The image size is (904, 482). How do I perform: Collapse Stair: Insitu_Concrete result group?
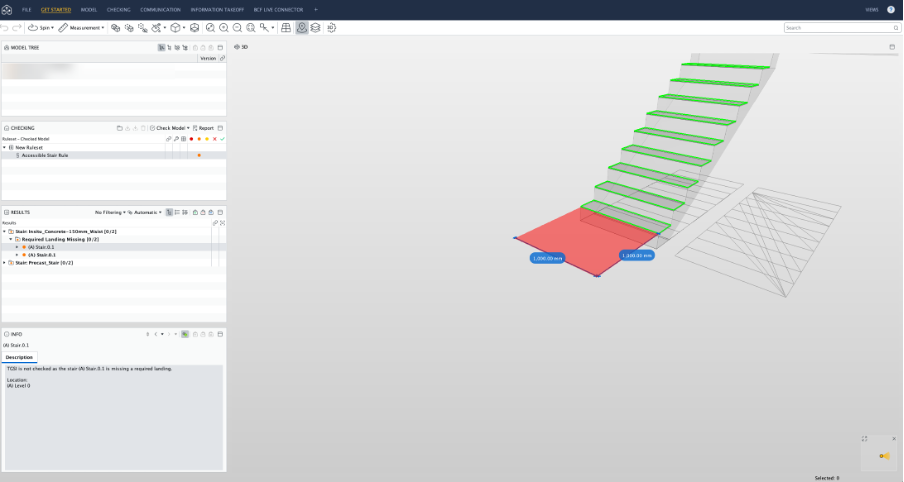coord(5,231)
